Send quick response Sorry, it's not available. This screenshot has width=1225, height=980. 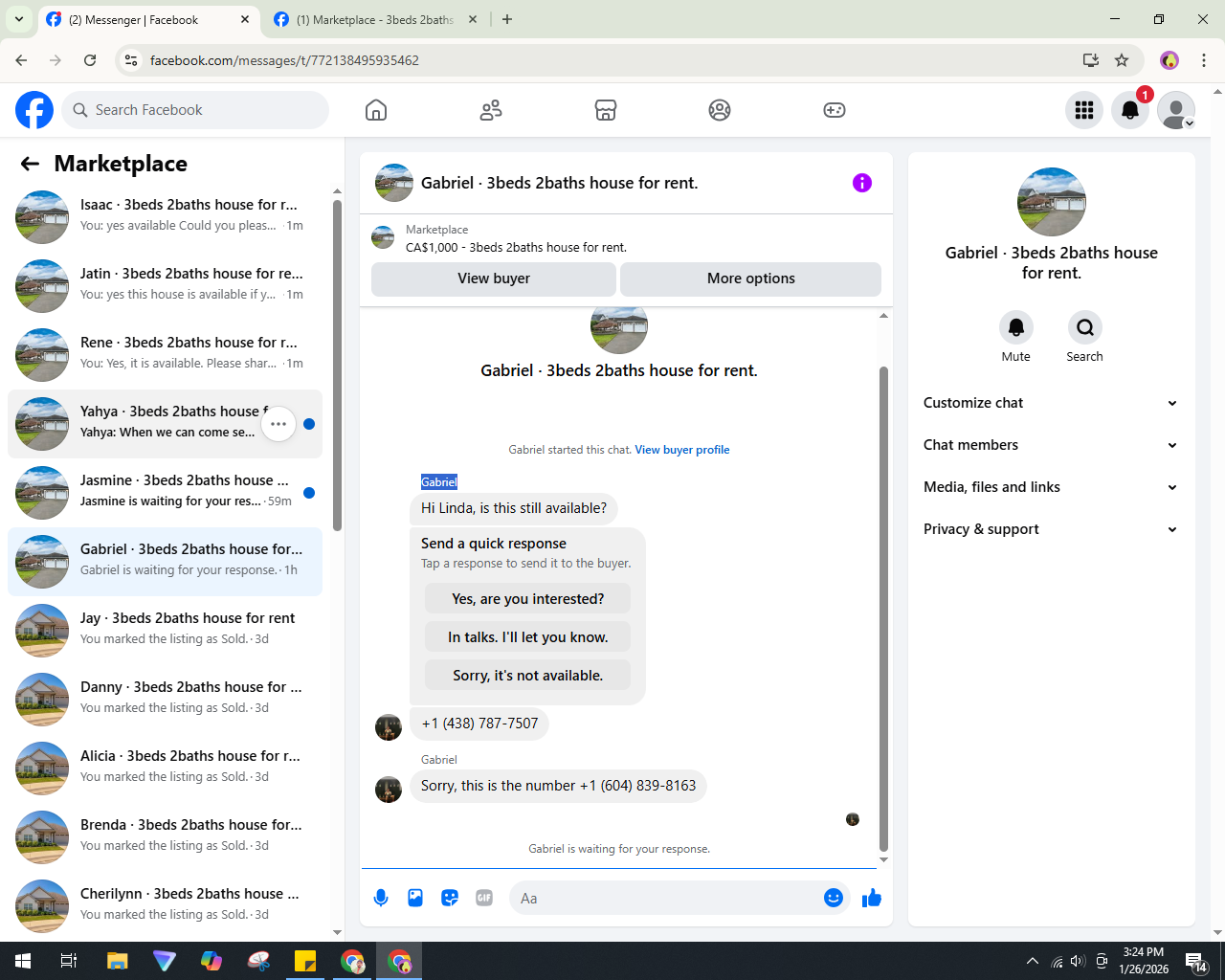[x=528, y=676]
